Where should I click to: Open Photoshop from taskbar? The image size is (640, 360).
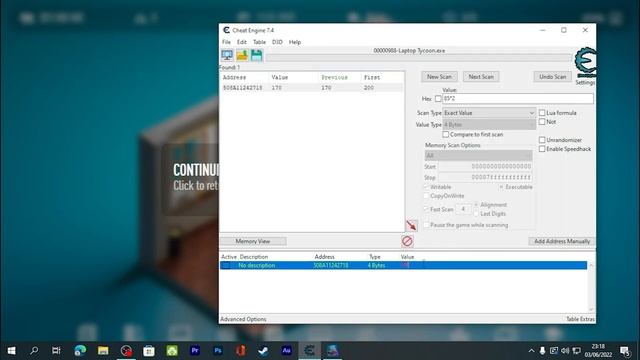(218, 351)
